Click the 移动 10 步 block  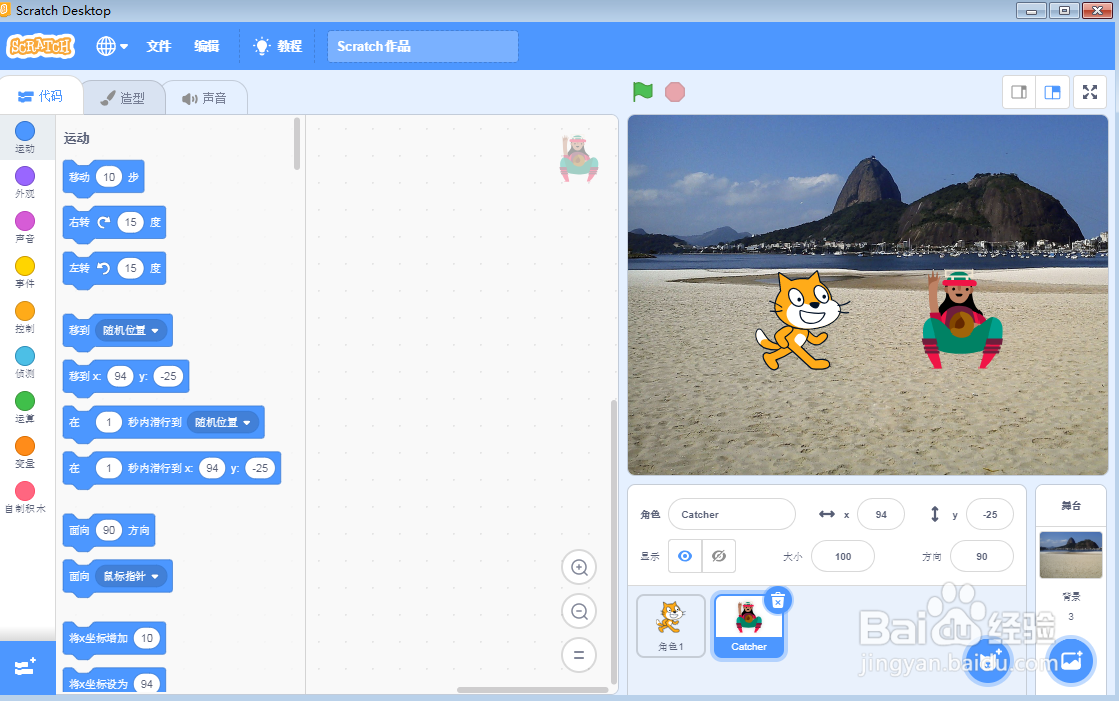pyautogui.click(x=103, y=177)
